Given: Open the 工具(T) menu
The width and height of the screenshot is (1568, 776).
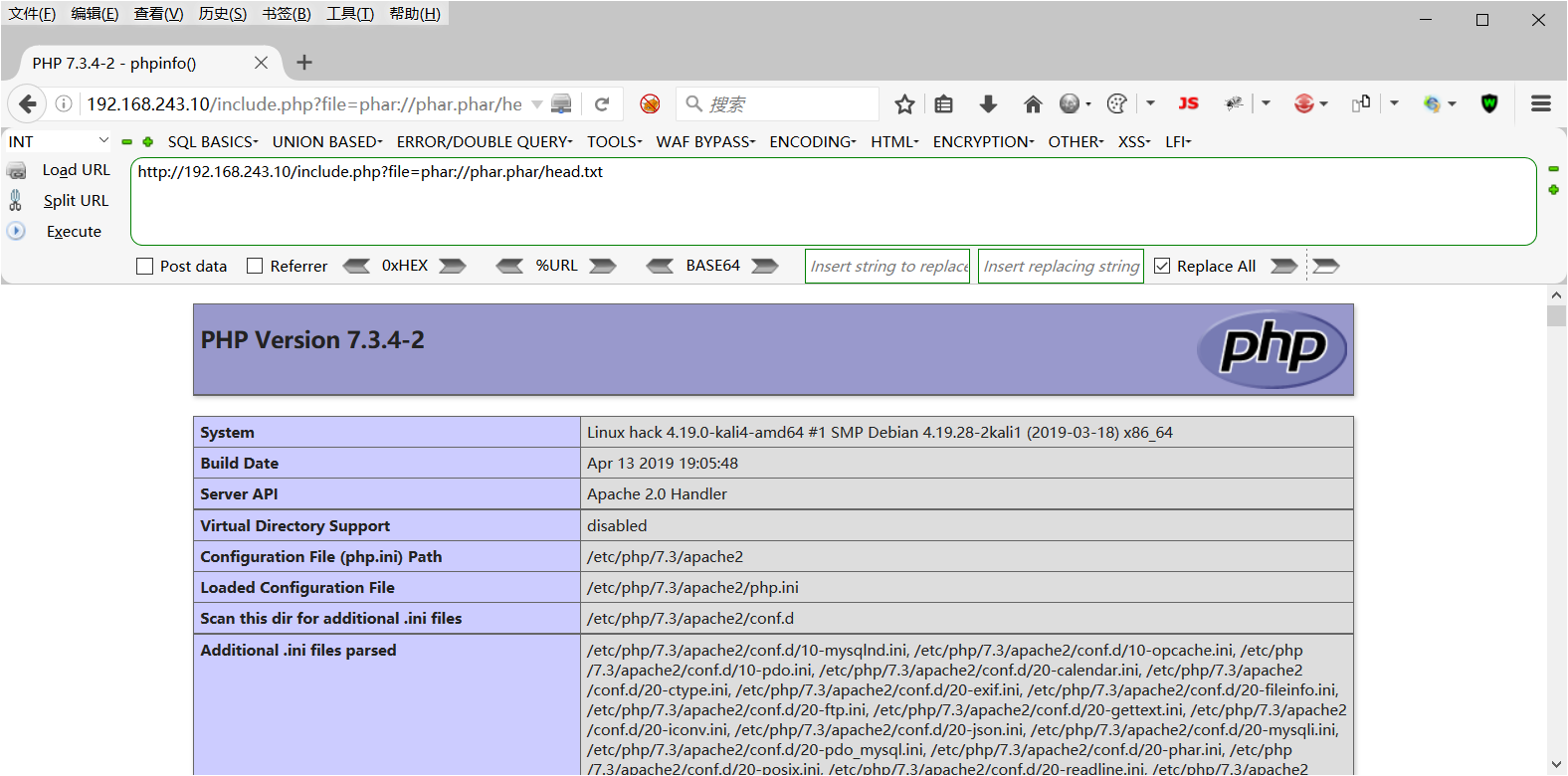Looking at the screenshot, I should (350, 13).
